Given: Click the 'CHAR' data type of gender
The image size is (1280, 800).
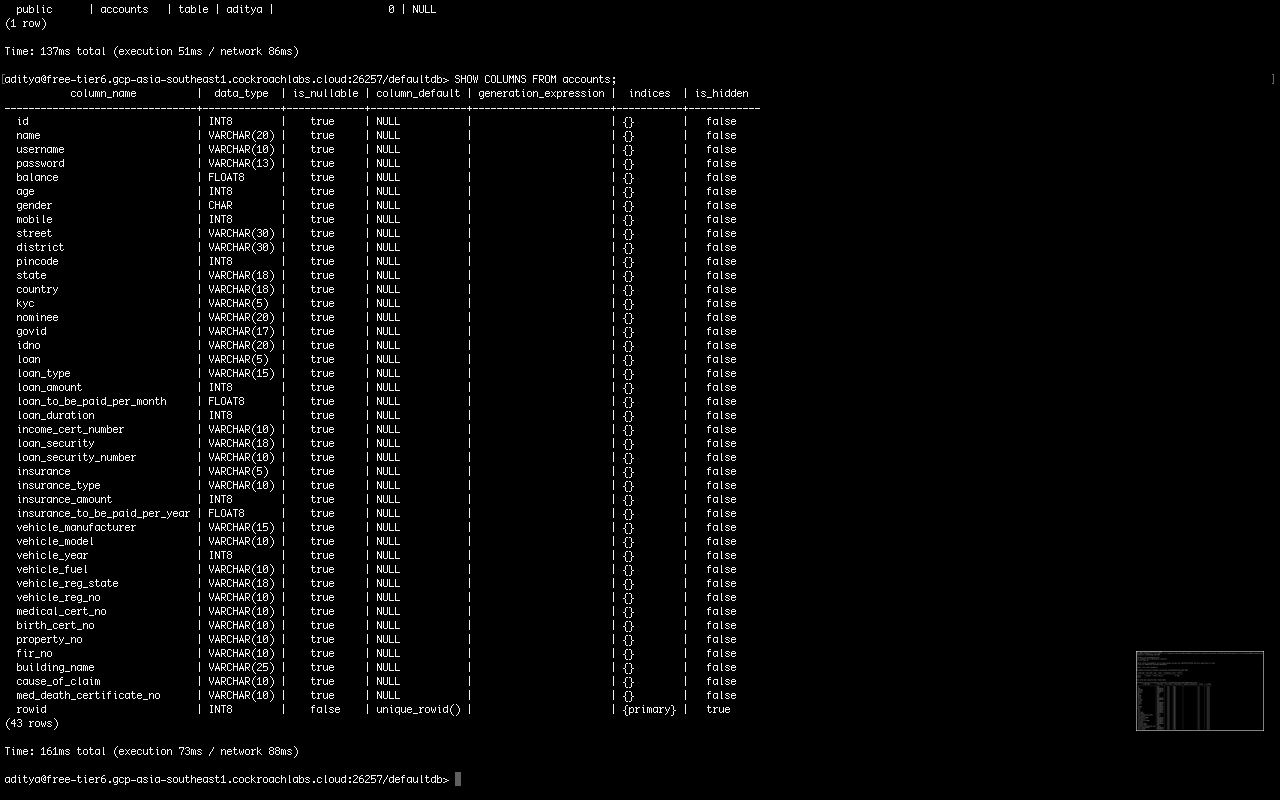Looking at the screenshot, I should point(220,205).
